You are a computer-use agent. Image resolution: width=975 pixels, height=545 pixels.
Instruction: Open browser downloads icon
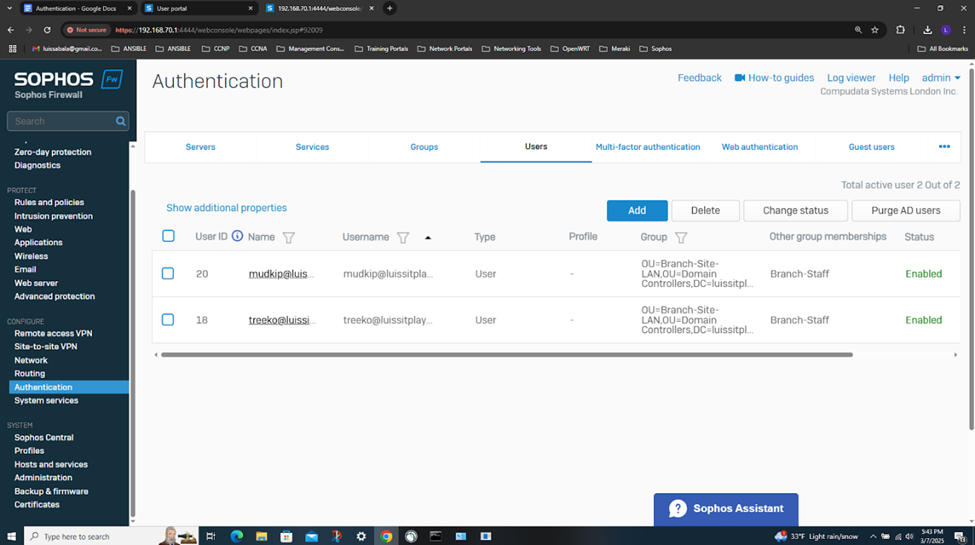click(927, 30)
